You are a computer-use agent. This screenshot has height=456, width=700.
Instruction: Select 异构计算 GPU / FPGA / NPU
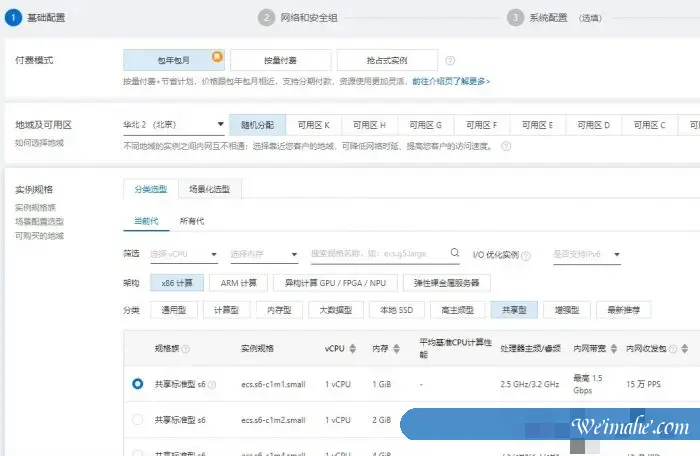(x=335, y=283)
